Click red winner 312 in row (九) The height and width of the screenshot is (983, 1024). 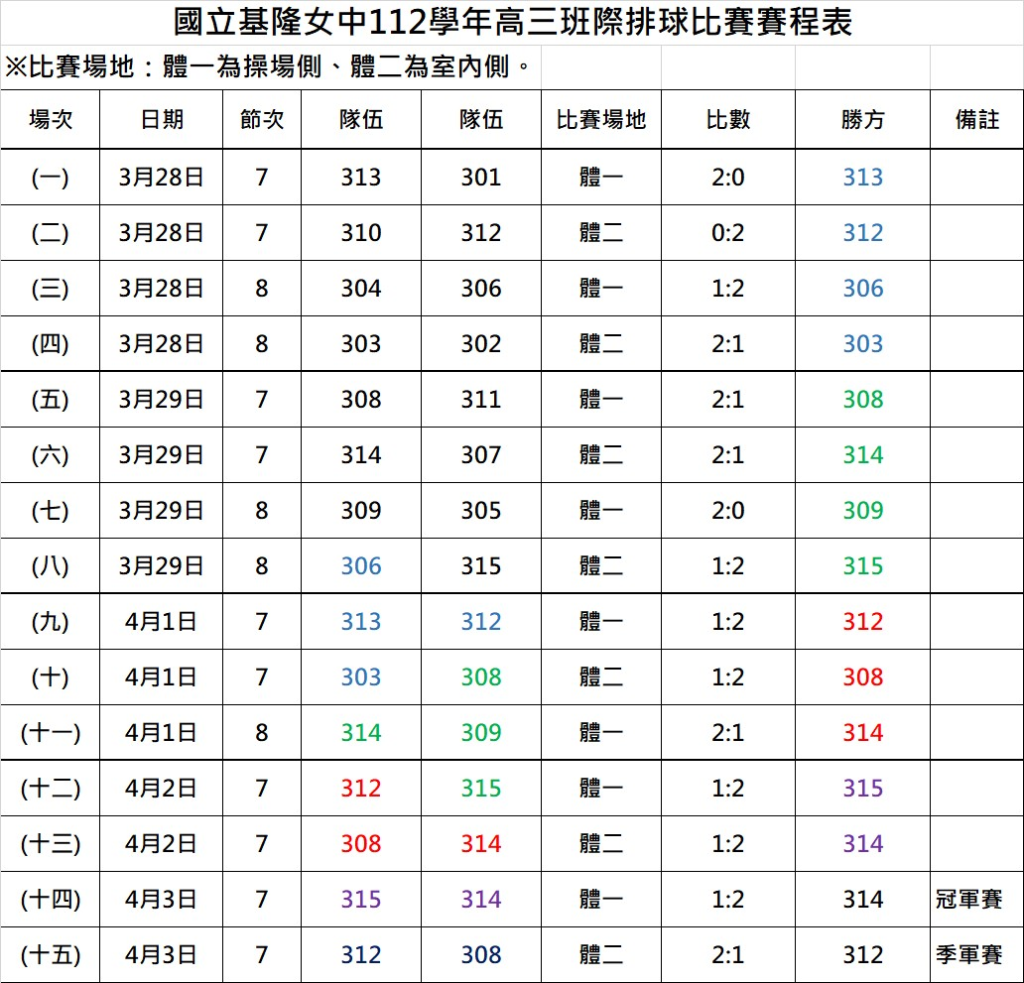click(x=863, y=621)
